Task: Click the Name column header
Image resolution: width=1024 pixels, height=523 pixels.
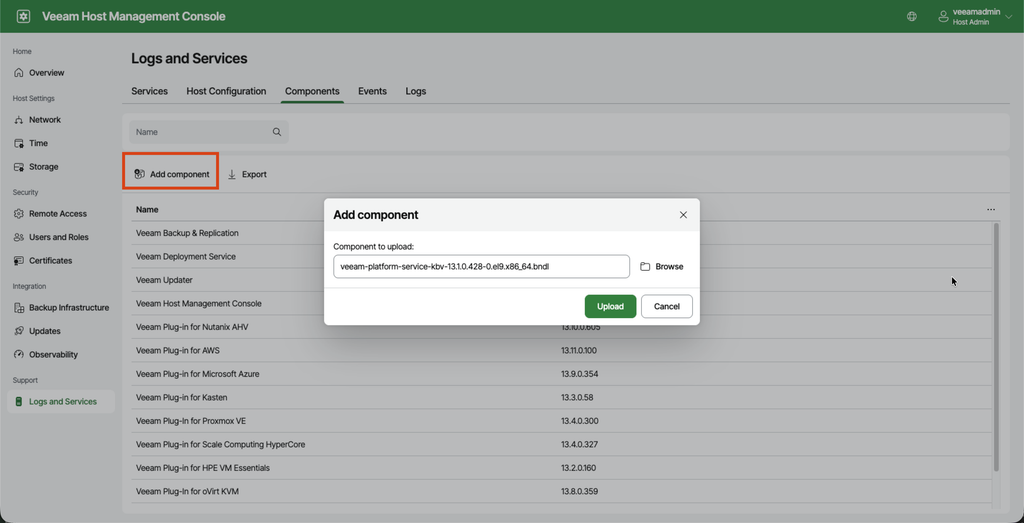Action: click(147, 210)
